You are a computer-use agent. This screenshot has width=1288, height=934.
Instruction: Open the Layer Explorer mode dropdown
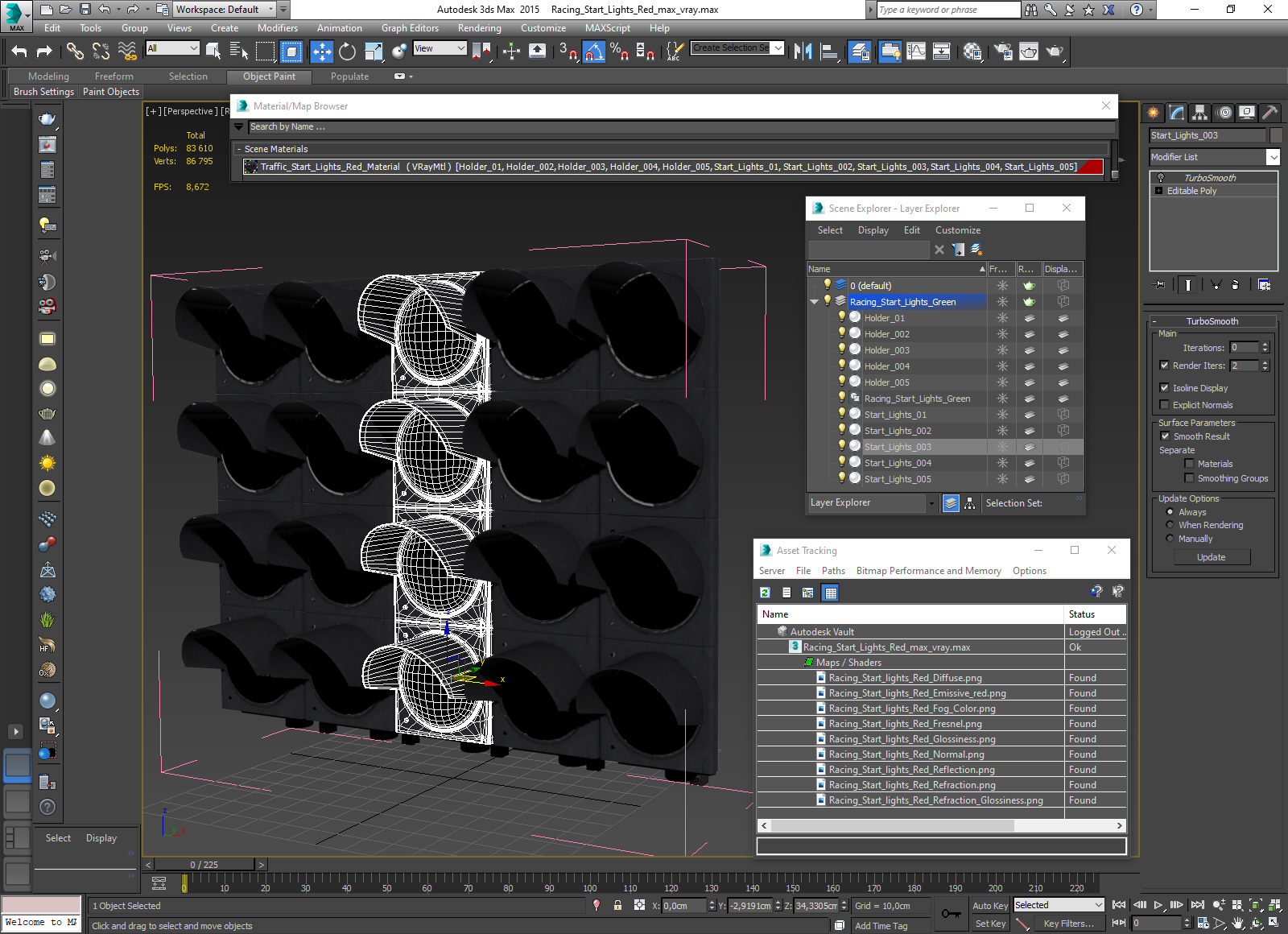(931, 503)
